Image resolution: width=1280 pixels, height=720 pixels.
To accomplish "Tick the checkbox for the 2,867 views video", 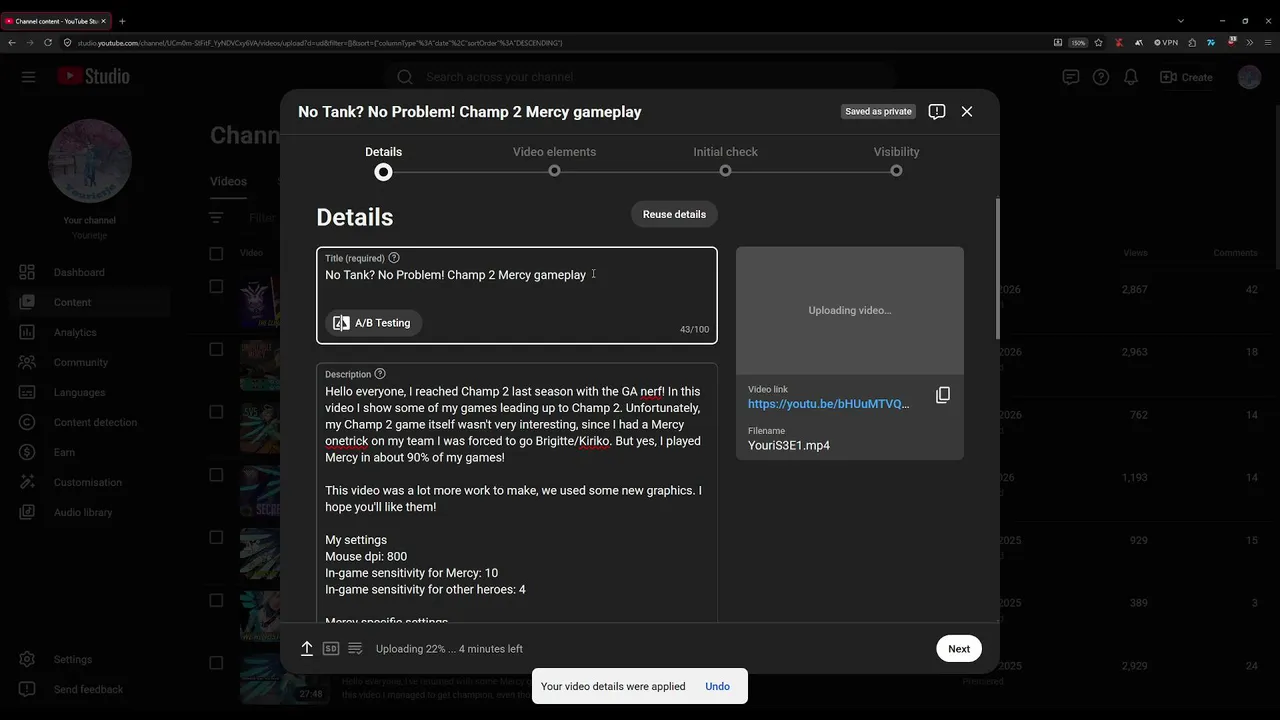I will click(216, 287).
